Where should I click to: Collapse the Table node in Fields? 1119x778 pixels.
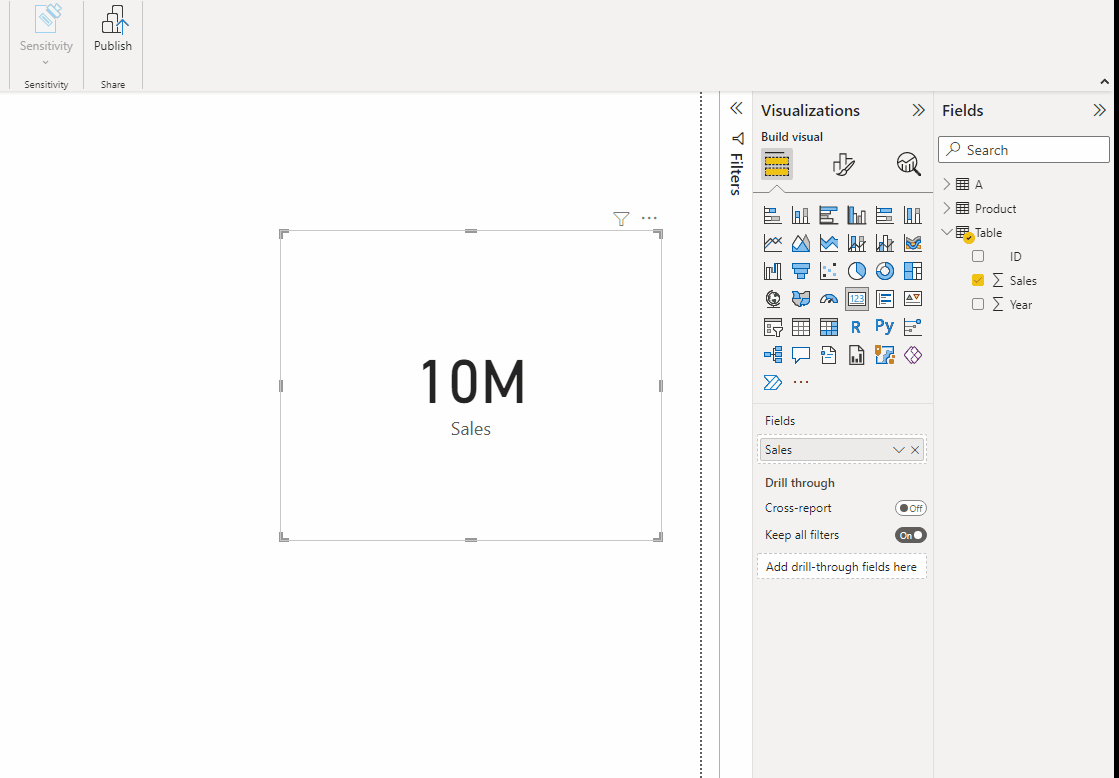[947, 232]
